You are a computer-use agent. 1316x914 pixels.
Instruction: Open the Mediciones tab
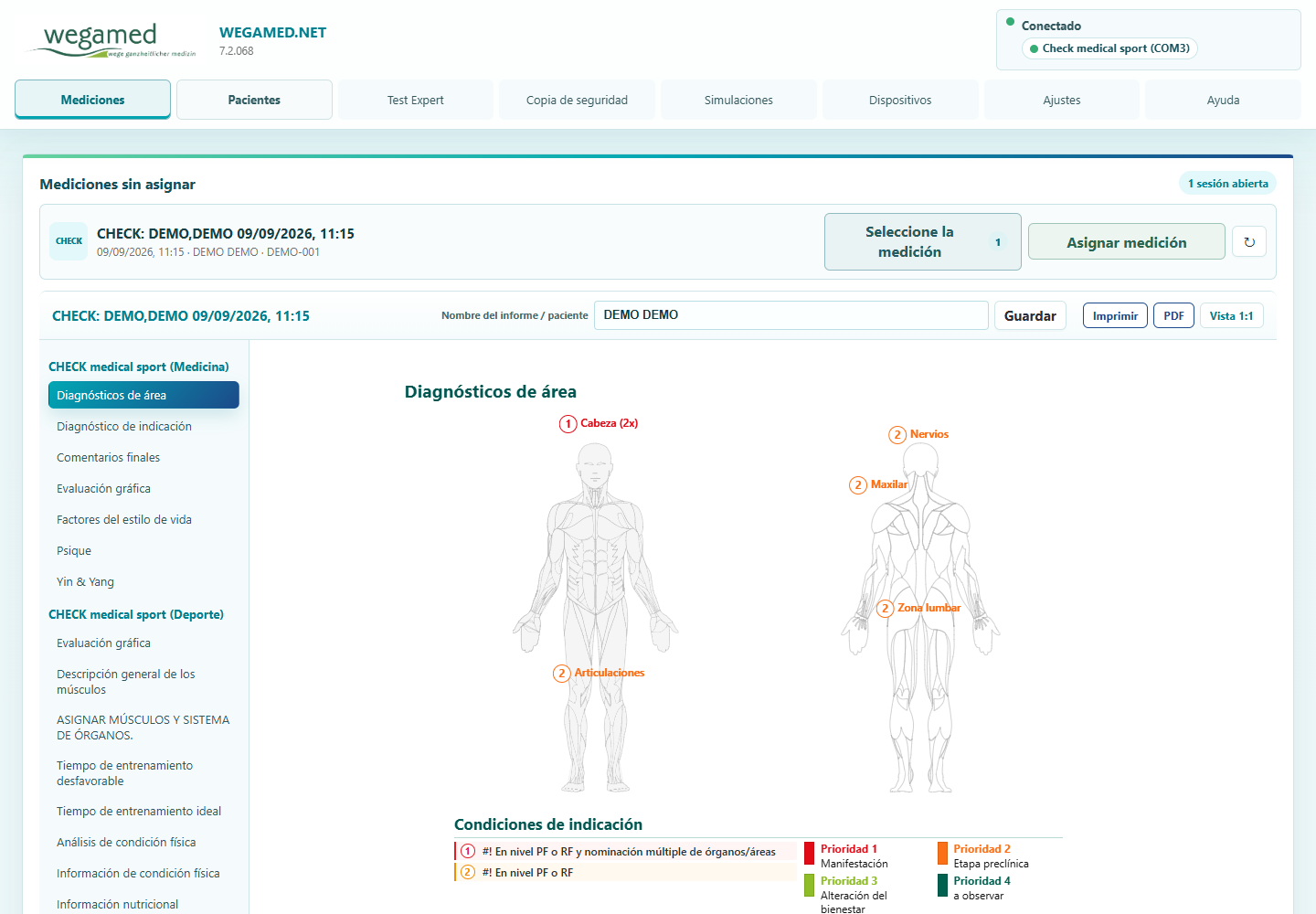click(x=92, y=100)
